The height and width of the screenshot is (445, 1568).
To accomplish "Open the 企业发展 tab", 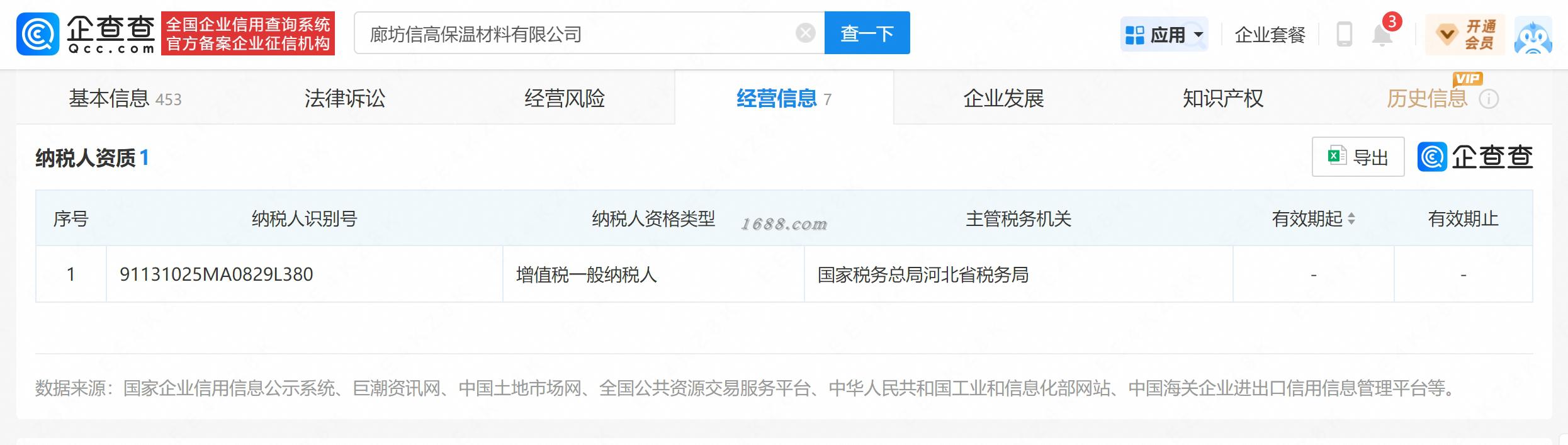I will click(x=1003, y=98).
